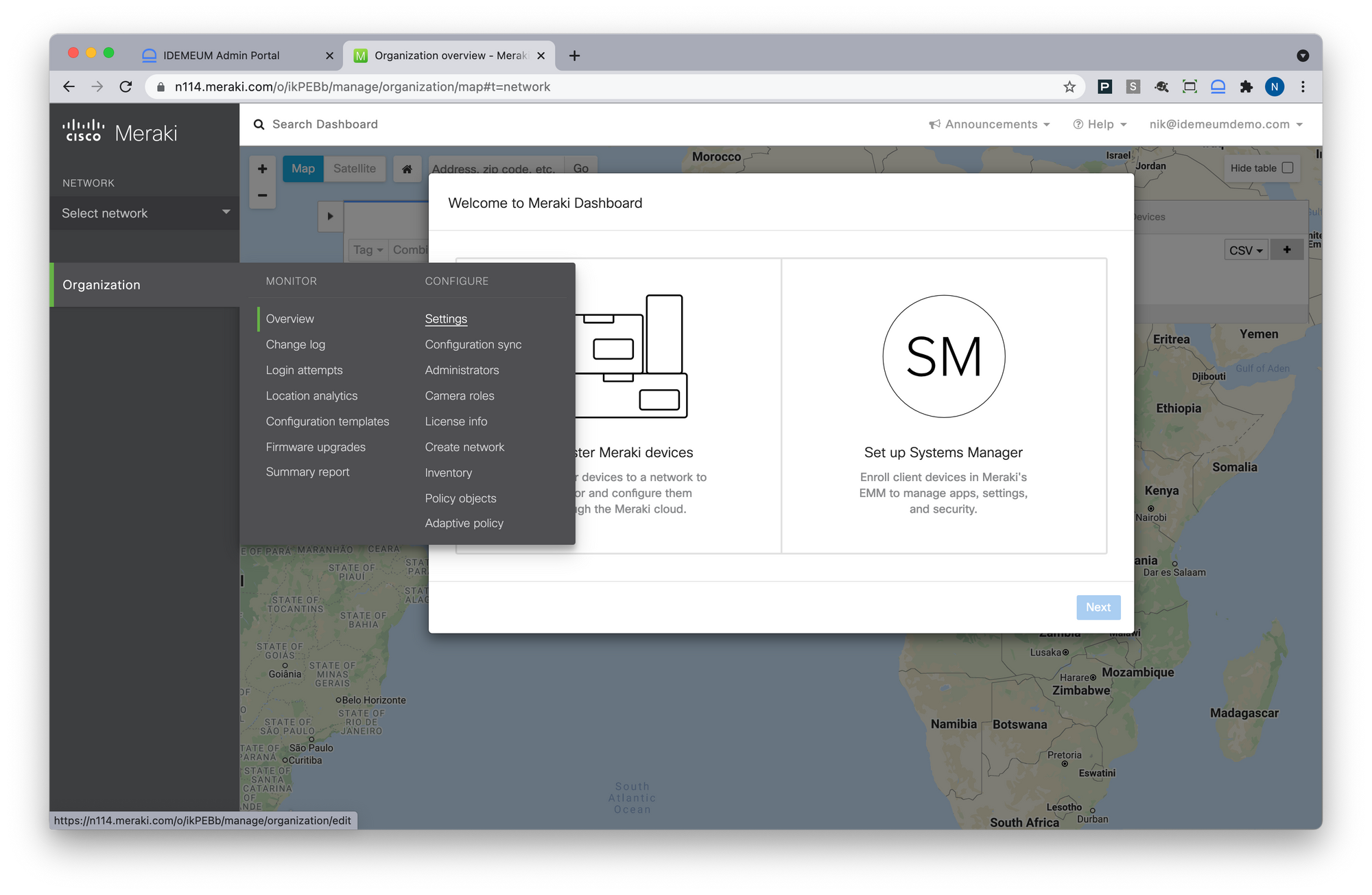Click the incognito-like extension icon
The width and height of the screenshot is (1372, 895).
point(1161,86)
